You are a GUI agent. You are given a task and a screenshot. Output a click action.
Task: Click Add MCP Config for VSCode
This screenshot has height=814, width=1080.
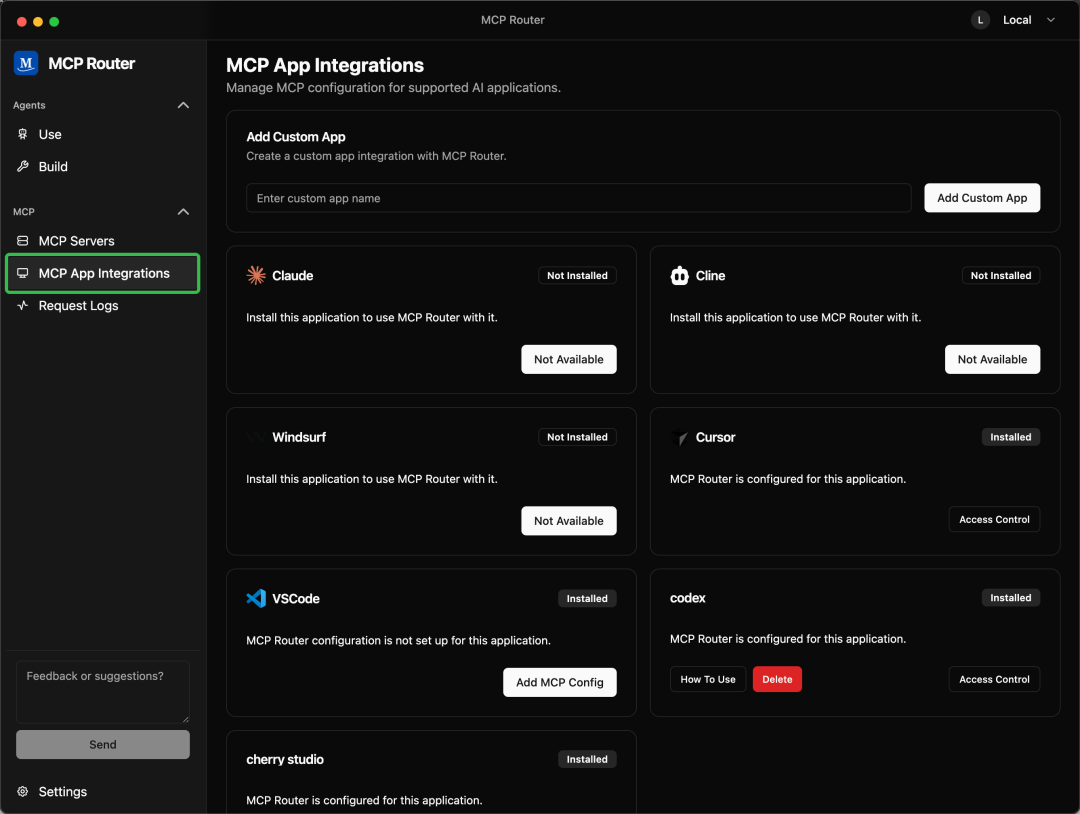pos(559,682)
